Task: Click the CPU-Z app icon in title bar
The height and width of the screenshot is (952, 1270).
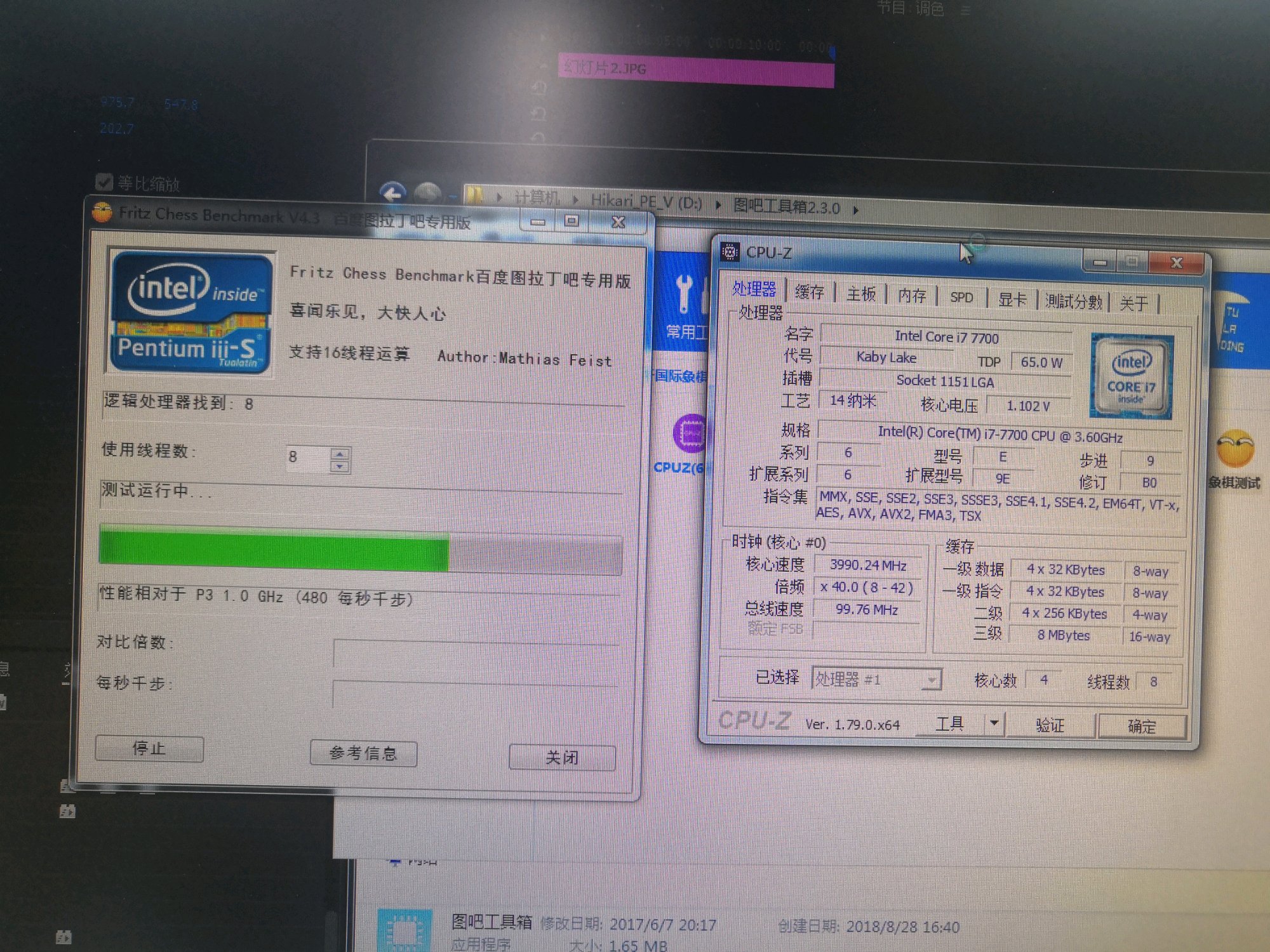Action: point(730,252)
